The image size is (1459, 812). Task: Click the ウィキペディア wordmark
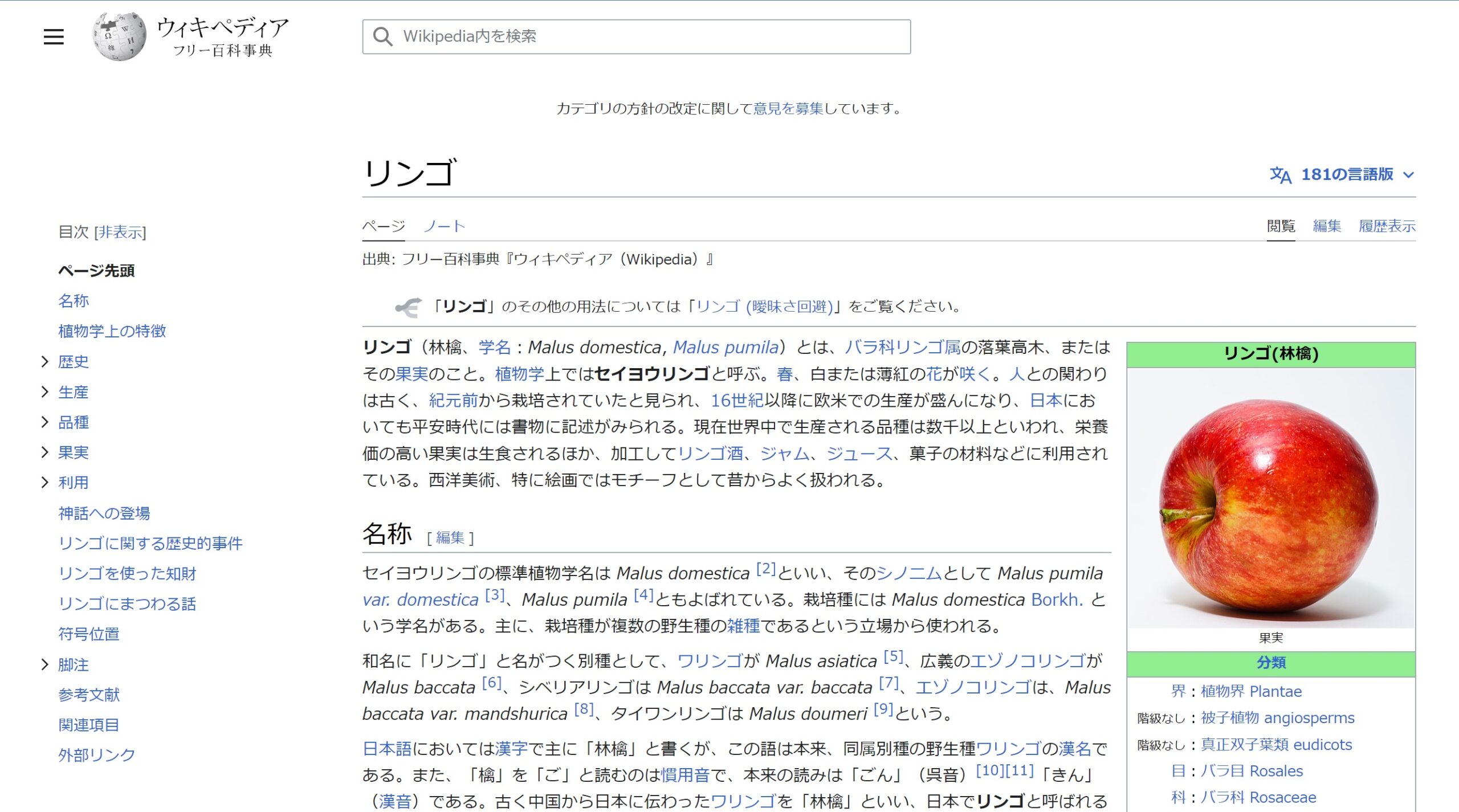click(x=223, y=27)
